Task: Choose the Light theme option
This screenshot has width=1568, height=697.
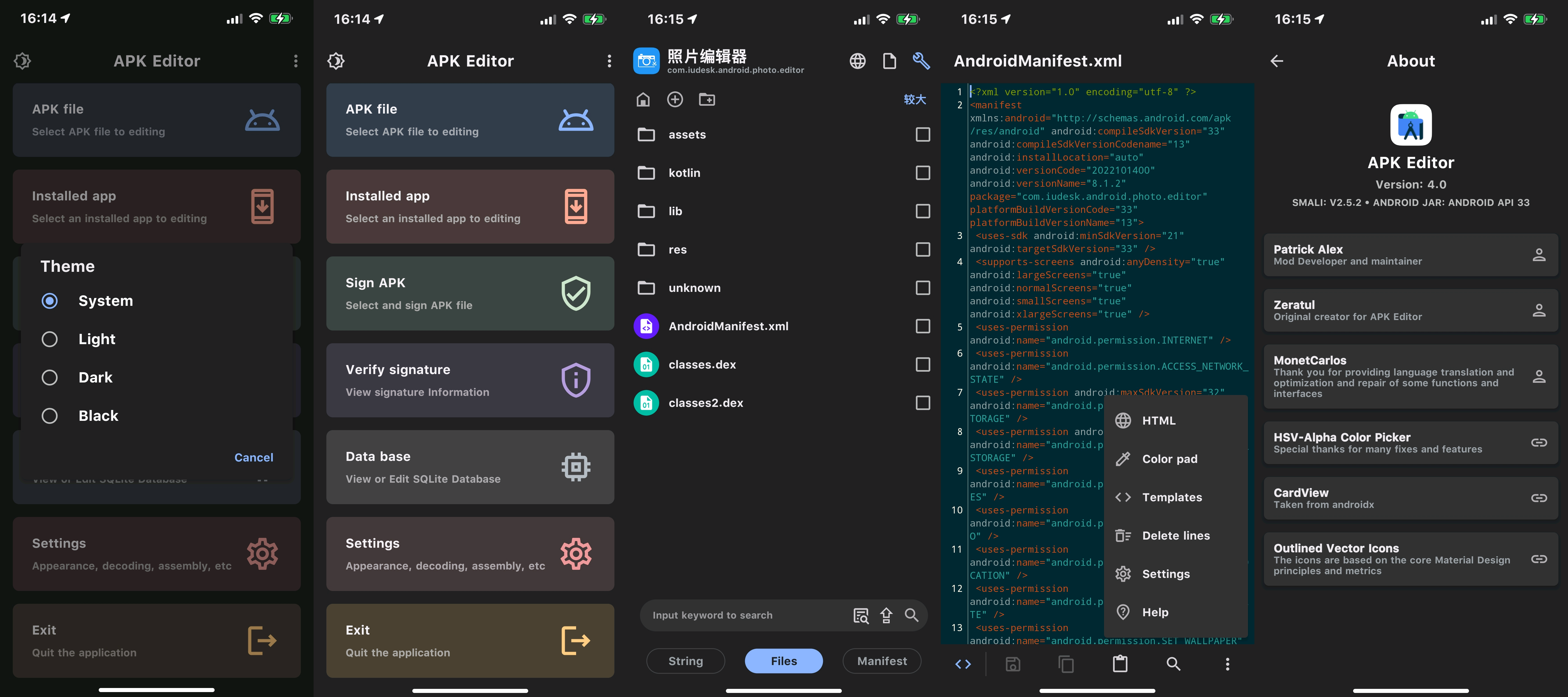Action: [49, 339]
